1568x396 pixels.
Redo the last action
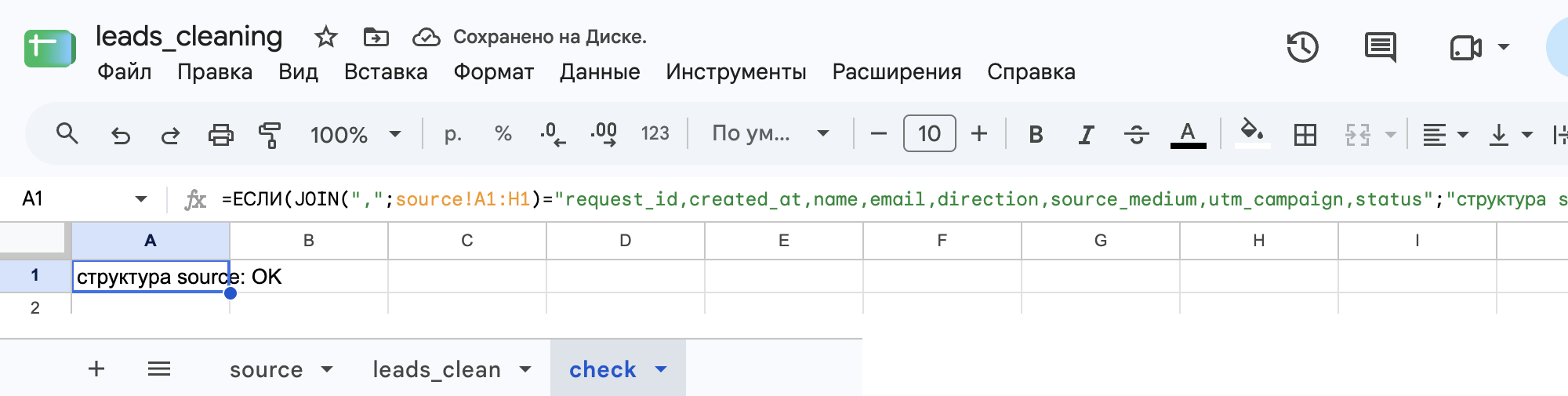point(170,135)
